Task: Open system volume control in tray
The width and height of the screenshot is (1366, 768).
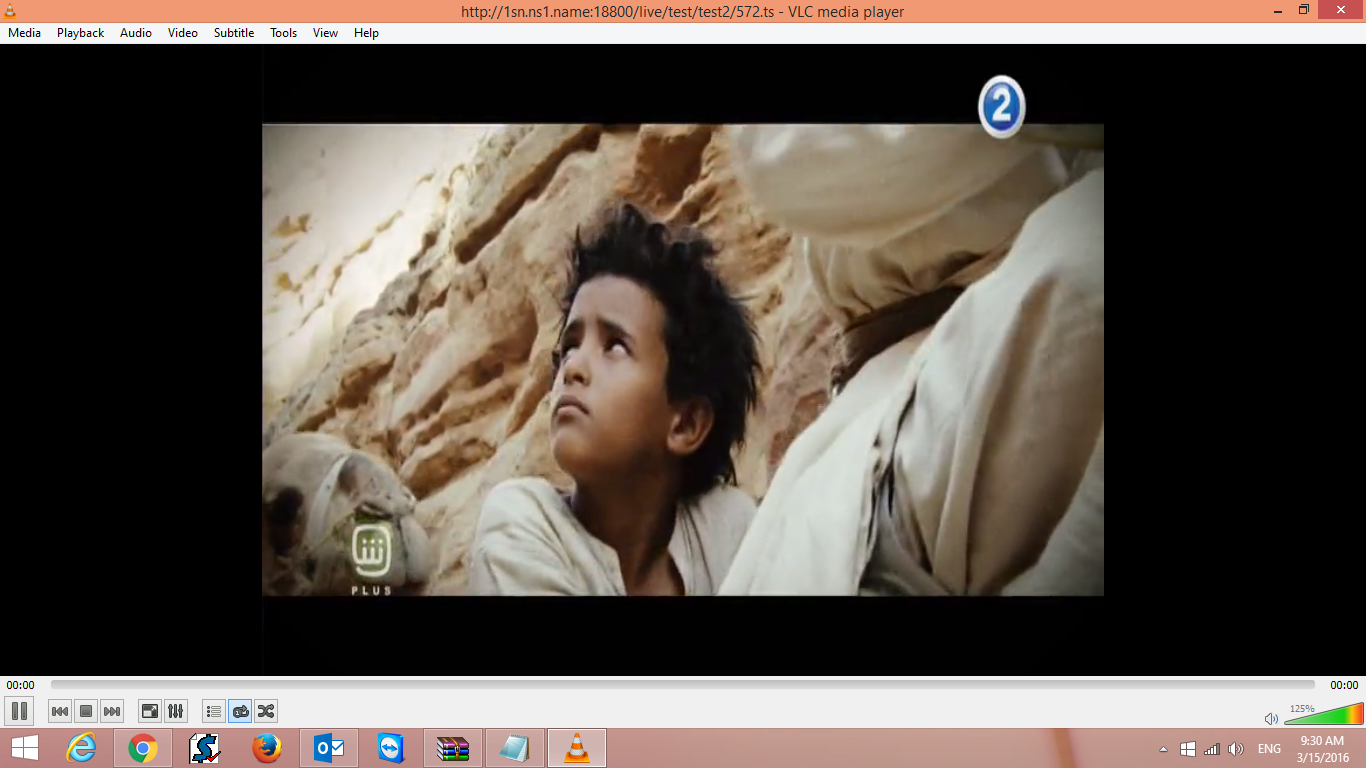Action: click(1236, 749)
